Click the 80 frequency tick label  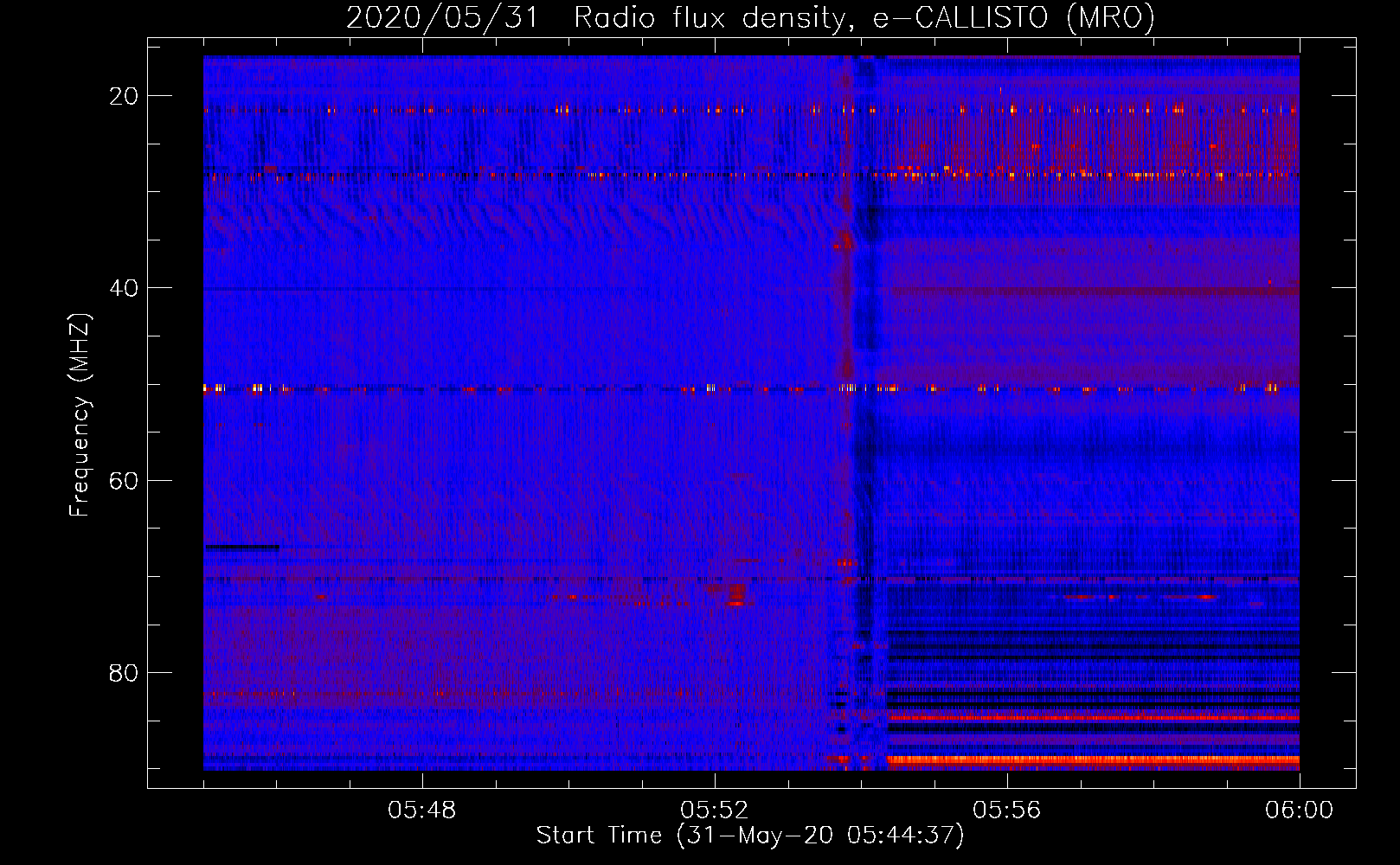125,672
